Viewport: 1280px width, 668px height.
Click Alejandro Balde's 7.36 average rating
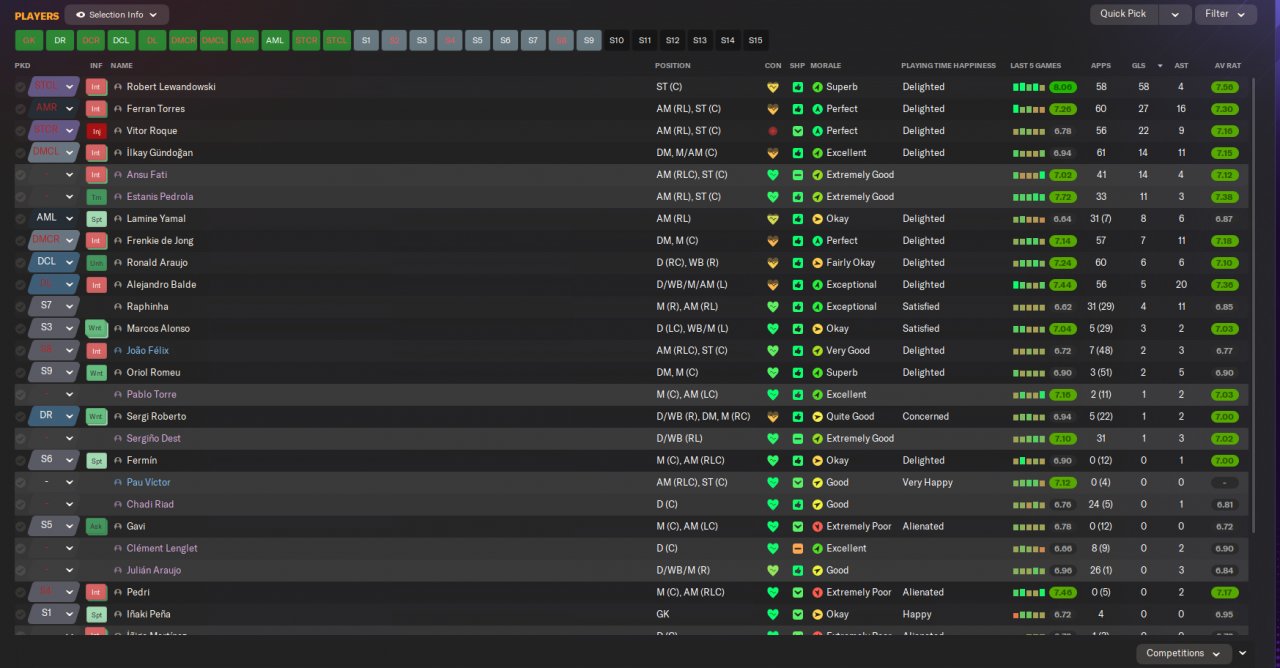1224,285
